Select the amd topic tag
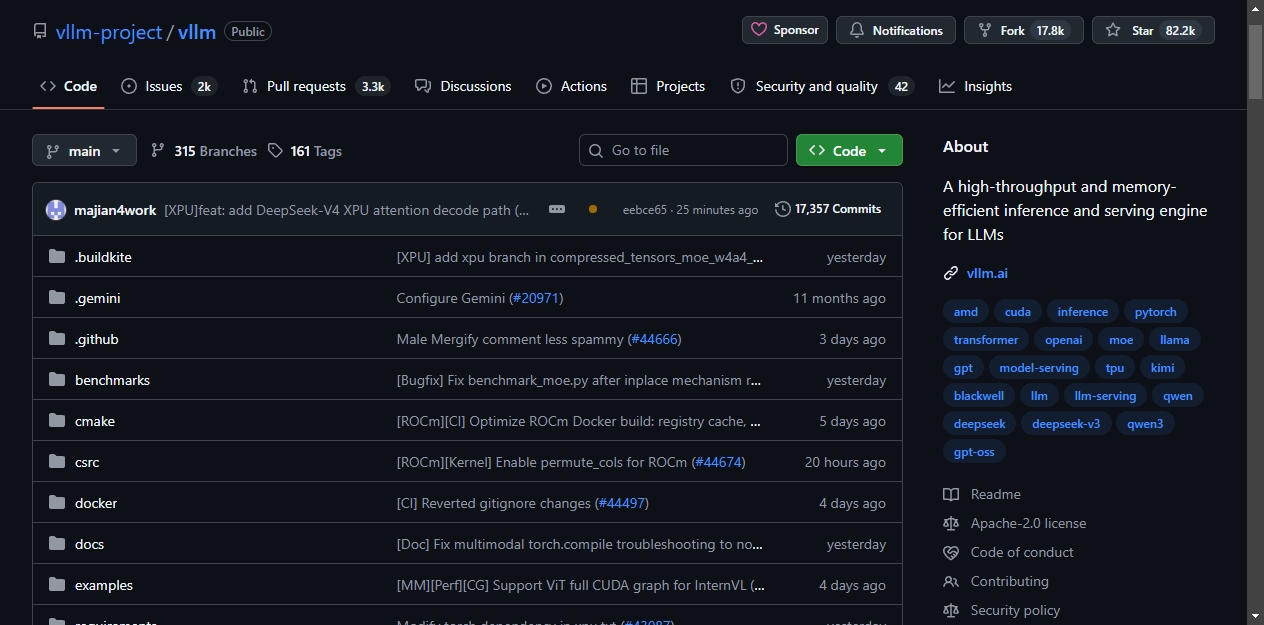1264x625 pixels. pos(965,311)
